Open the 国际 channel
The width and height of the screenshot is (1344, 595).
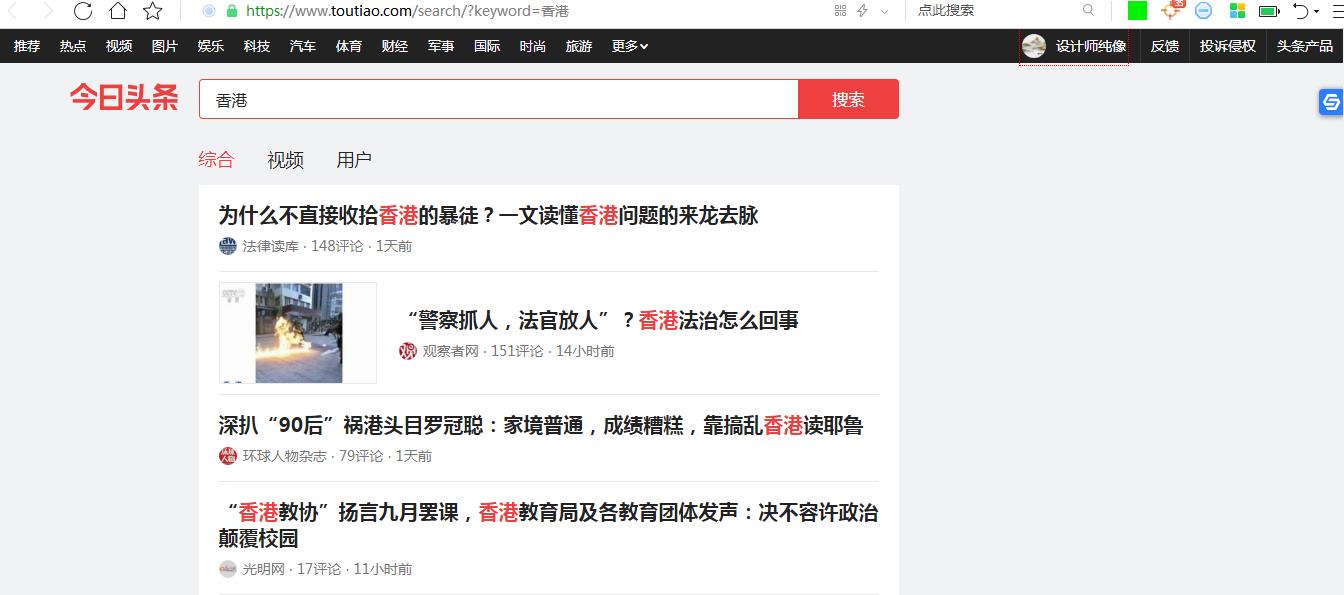click(x=487, y=46)
